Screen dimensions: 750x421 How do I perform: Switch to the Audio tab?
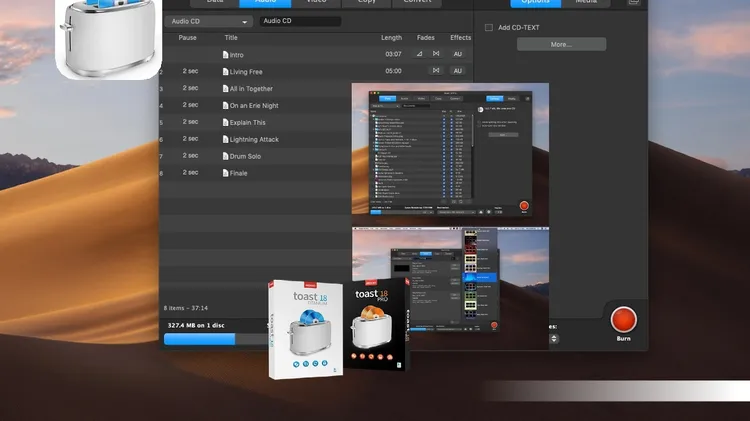point(265,2)
